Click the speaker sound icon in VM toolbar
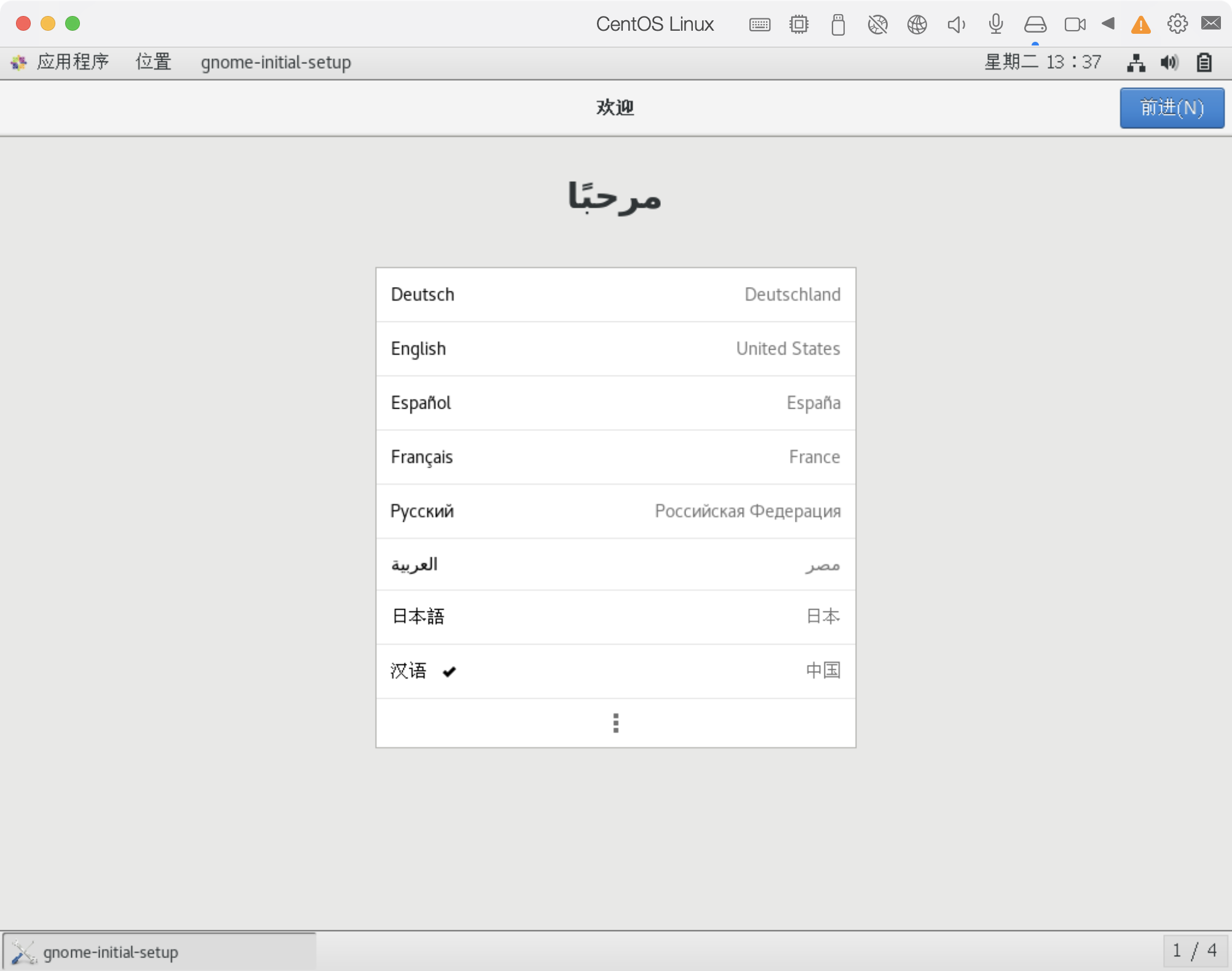Viewport: 1232px width, 971px height. coord(956,25)
